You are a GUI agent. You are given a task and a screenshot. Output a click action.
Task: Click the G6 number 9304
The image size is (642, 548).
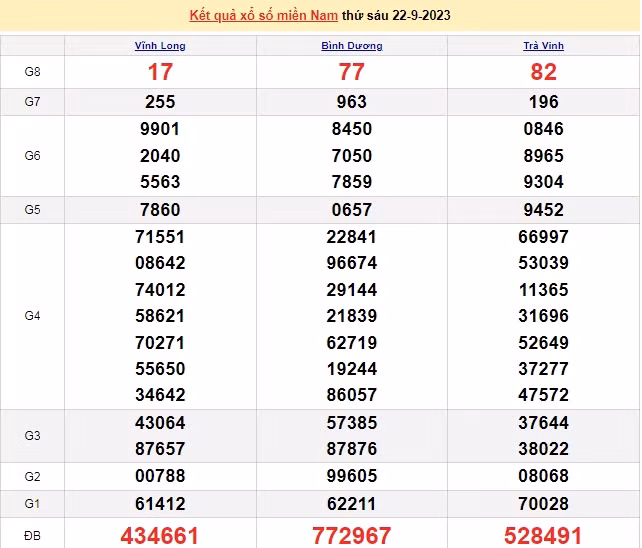pos(543,182)
